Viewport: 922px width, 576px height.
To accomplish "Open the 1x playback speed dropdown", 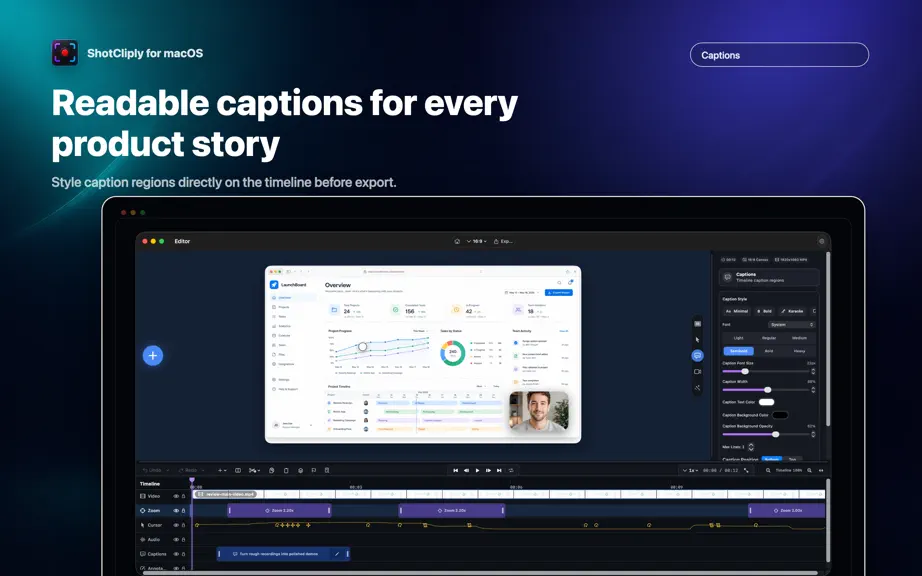I will [690, 470].
